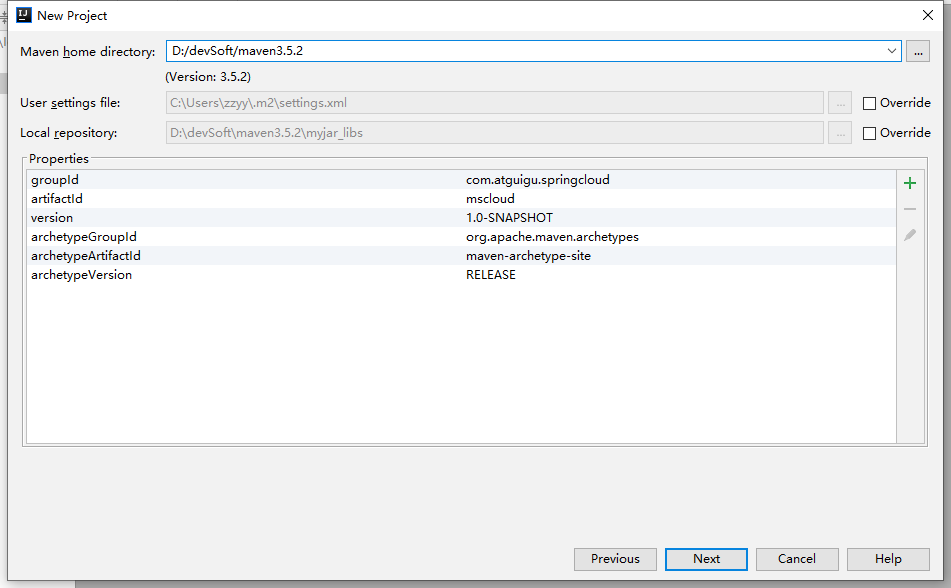Click the Next button
The height and width of the screenshot is (588, 951).
tap(706, 559)
